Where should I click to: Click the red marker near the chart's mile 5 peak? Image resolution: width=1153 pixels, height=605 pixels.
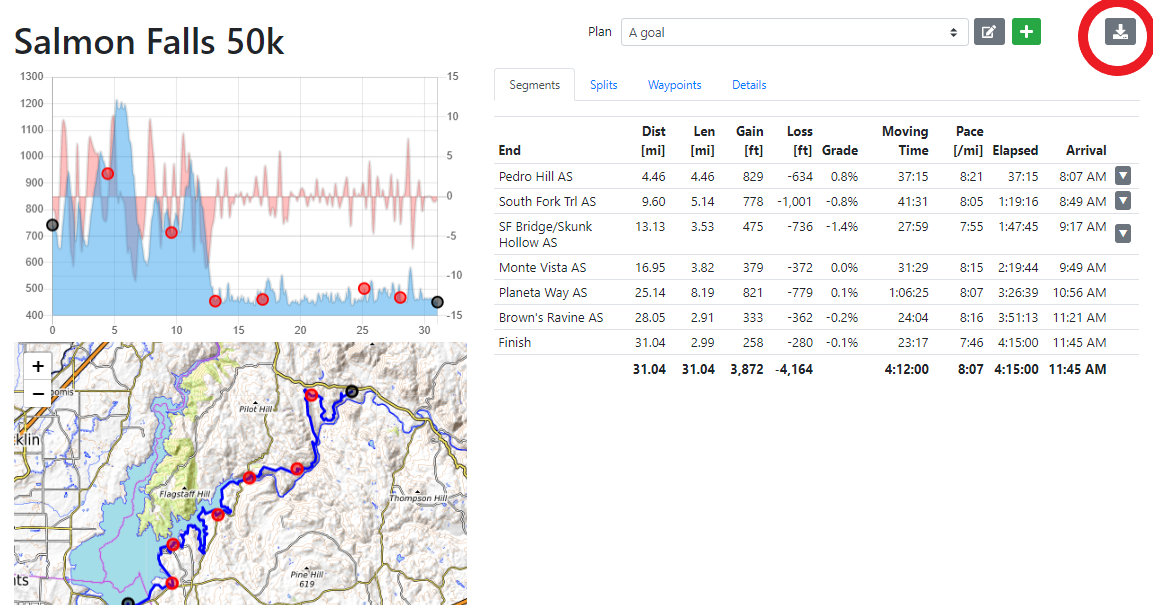(x=107, y=173)
